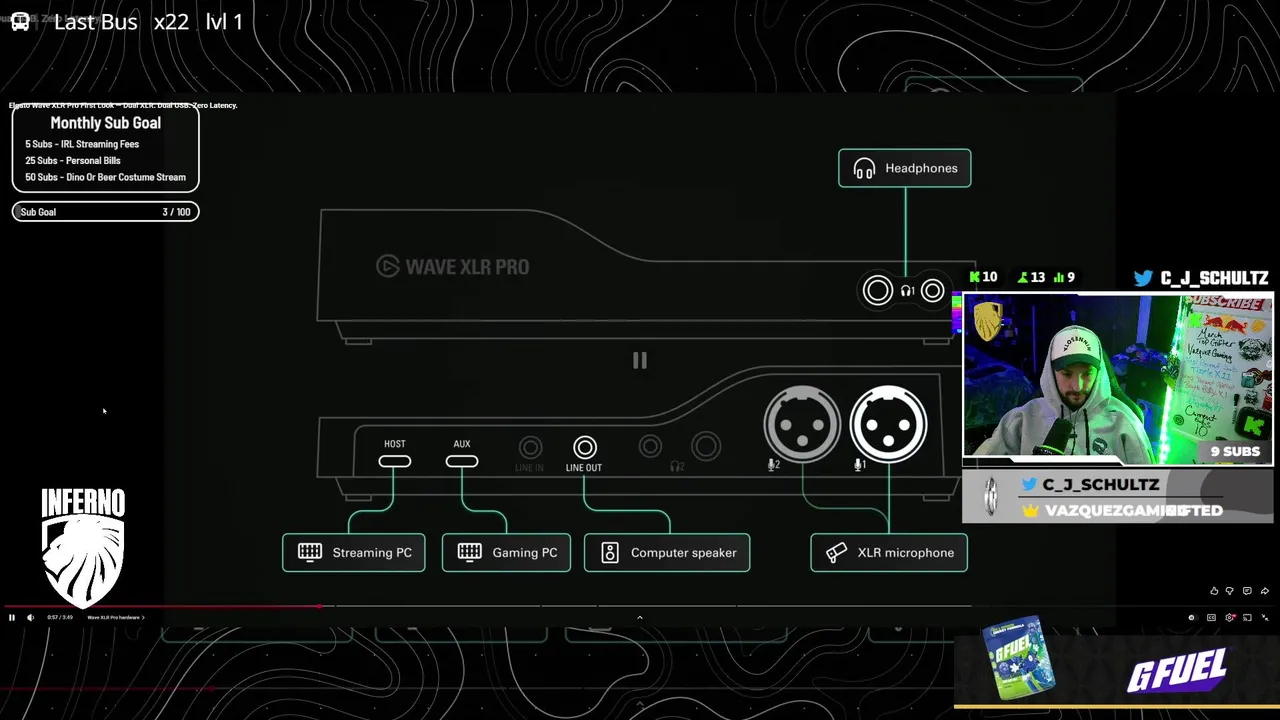Click the Headphones label in the diagram
The width and height of the screenshot is (1280, 720).
(x=905, y=168)
